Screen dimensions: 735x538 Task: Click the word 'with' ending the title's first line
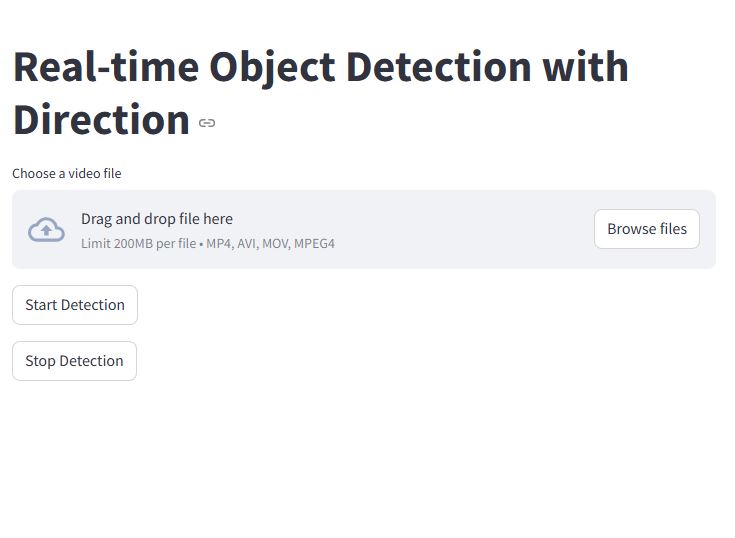585,67
